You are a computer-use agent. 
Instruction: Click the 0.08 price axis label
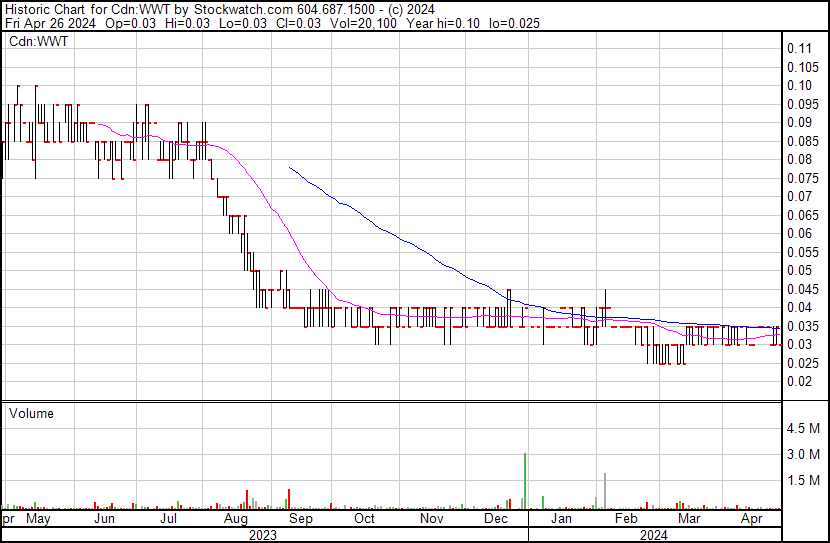click(799, 159)
